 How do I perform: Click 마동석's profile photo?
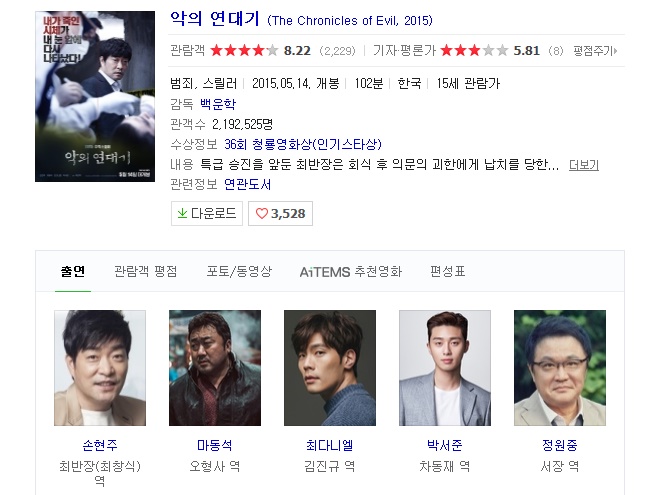coord(215,368)
